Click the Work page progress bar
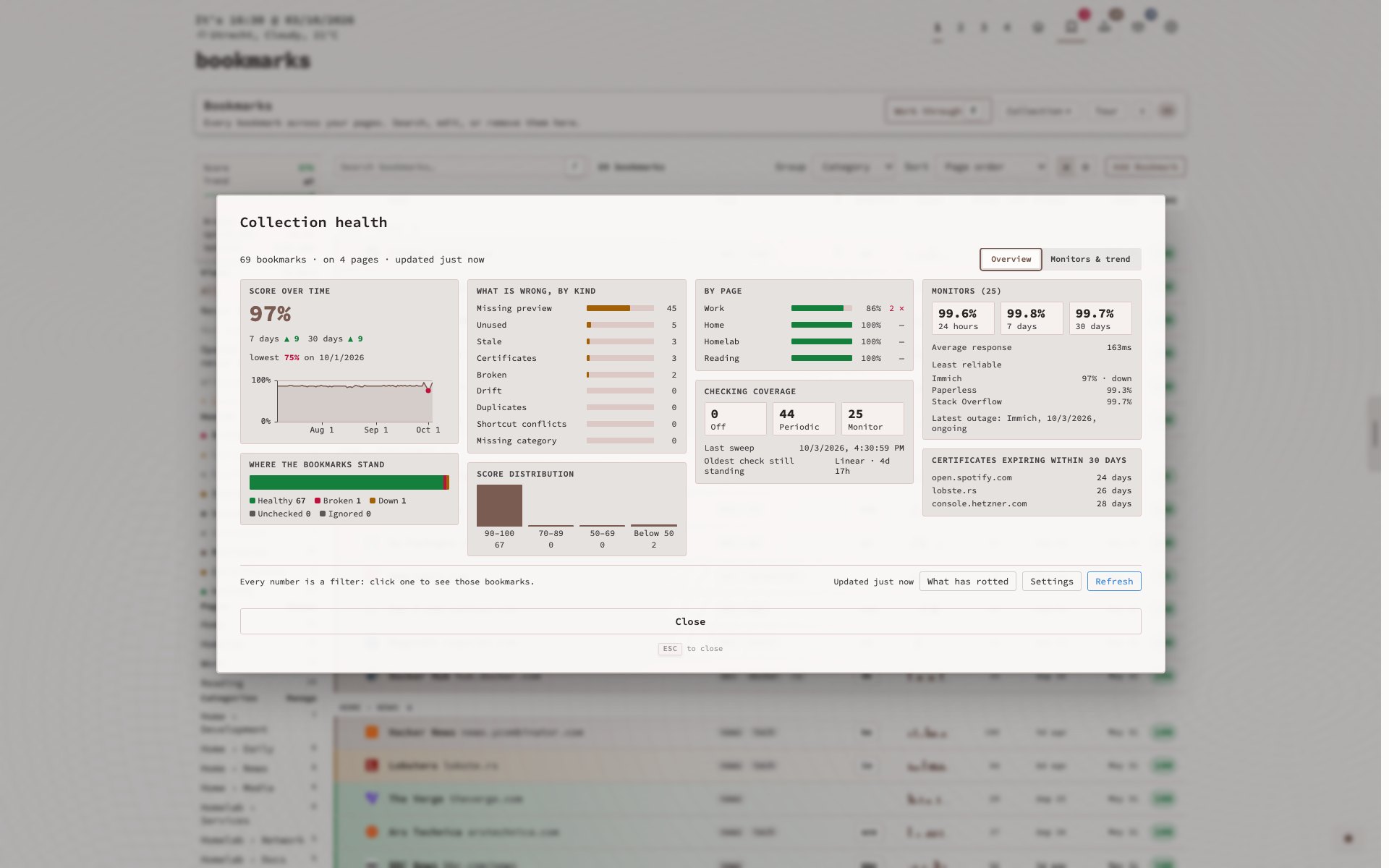 pyautogui.click(x=821, y=308)
